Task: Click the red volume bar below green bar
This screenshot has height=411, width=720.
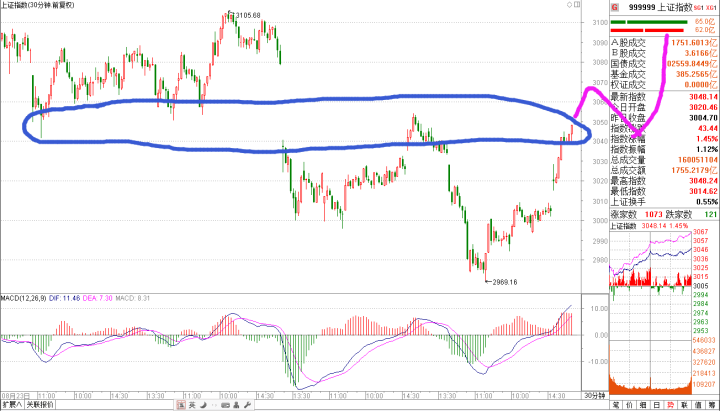Action: [648, 31]
